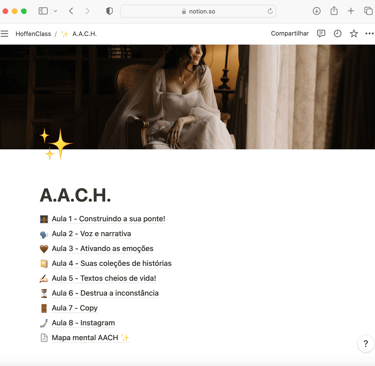Click the scroll icon beside Aula 4
The width and height of the screenshot is (375, 366).
click(x=44, y=264)
